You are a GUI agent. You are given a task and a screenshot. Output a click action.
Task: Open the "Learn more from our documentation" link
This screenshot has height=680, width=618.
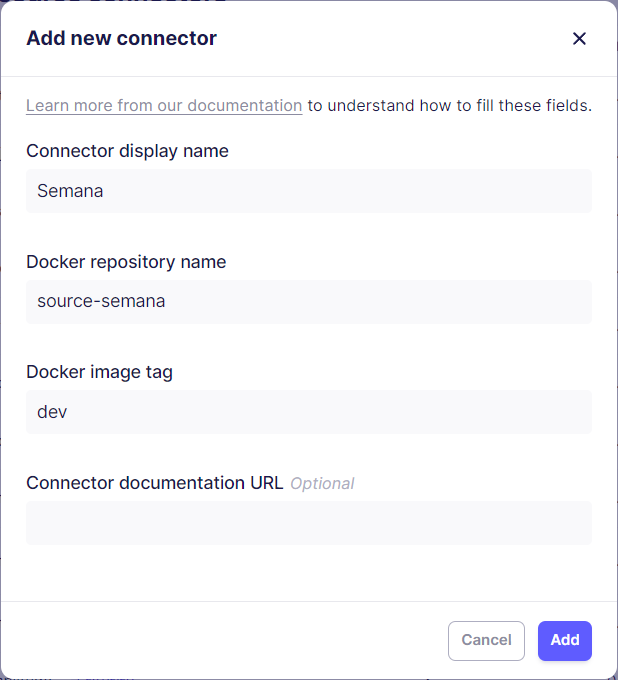click(164, 105)
